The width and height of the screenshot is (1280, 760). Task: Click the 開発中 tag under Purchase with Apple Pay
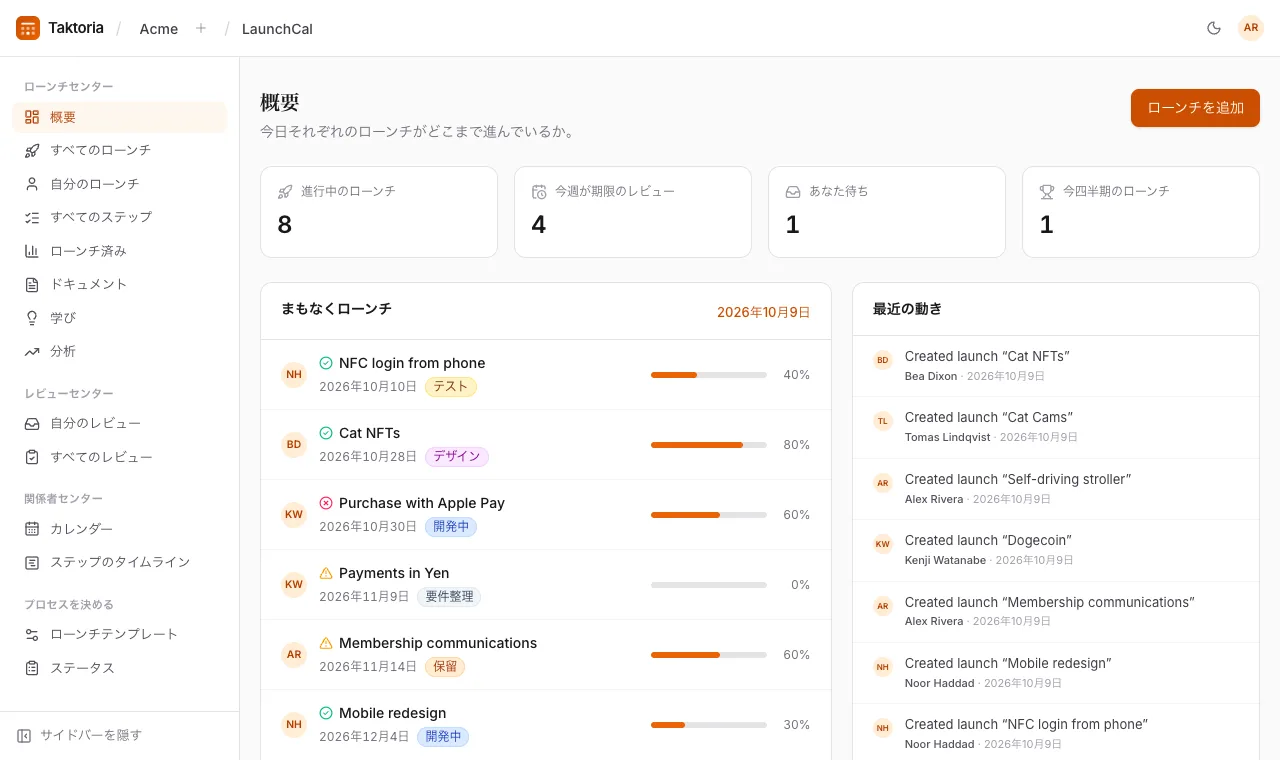click(x=451, y=527)
